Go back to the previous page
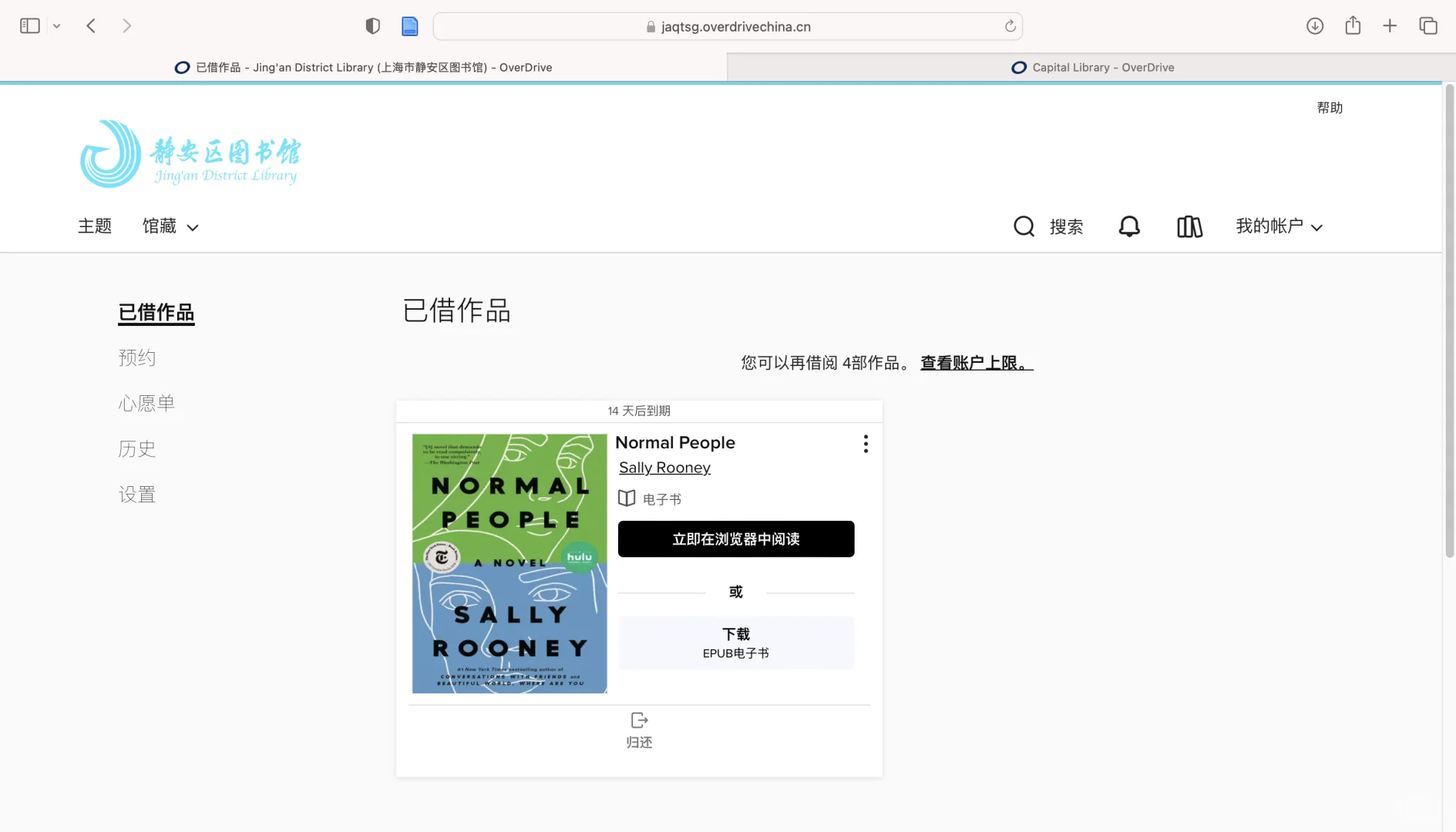 point(91,26)
